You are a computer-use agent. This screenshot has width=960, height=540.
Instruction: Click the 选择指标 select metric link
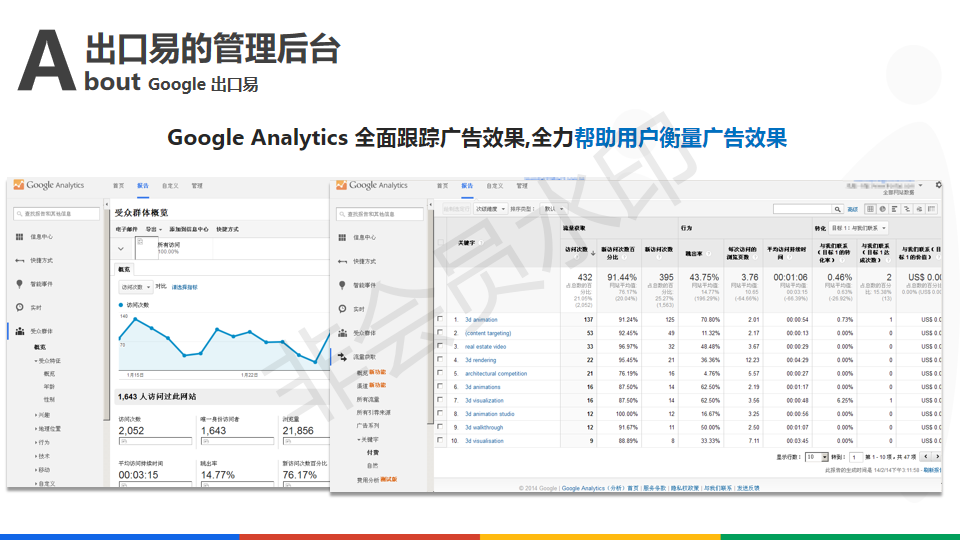click(x=185, y=287)
